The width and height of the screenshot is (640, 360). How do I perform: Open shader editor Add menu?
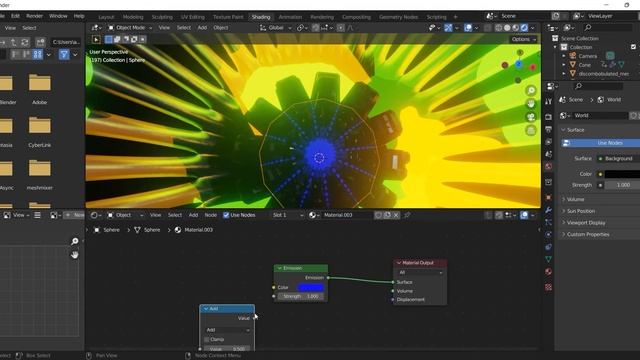(x=193, y=215)
